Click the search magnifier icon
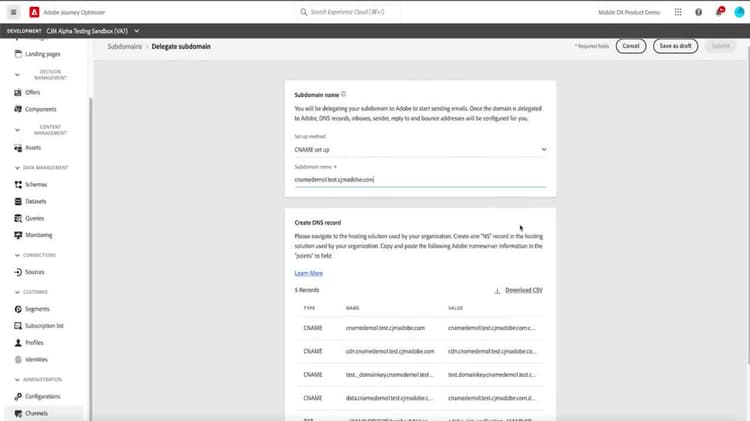This screenshot has height=421, width=750. click(x=304, y=12)
